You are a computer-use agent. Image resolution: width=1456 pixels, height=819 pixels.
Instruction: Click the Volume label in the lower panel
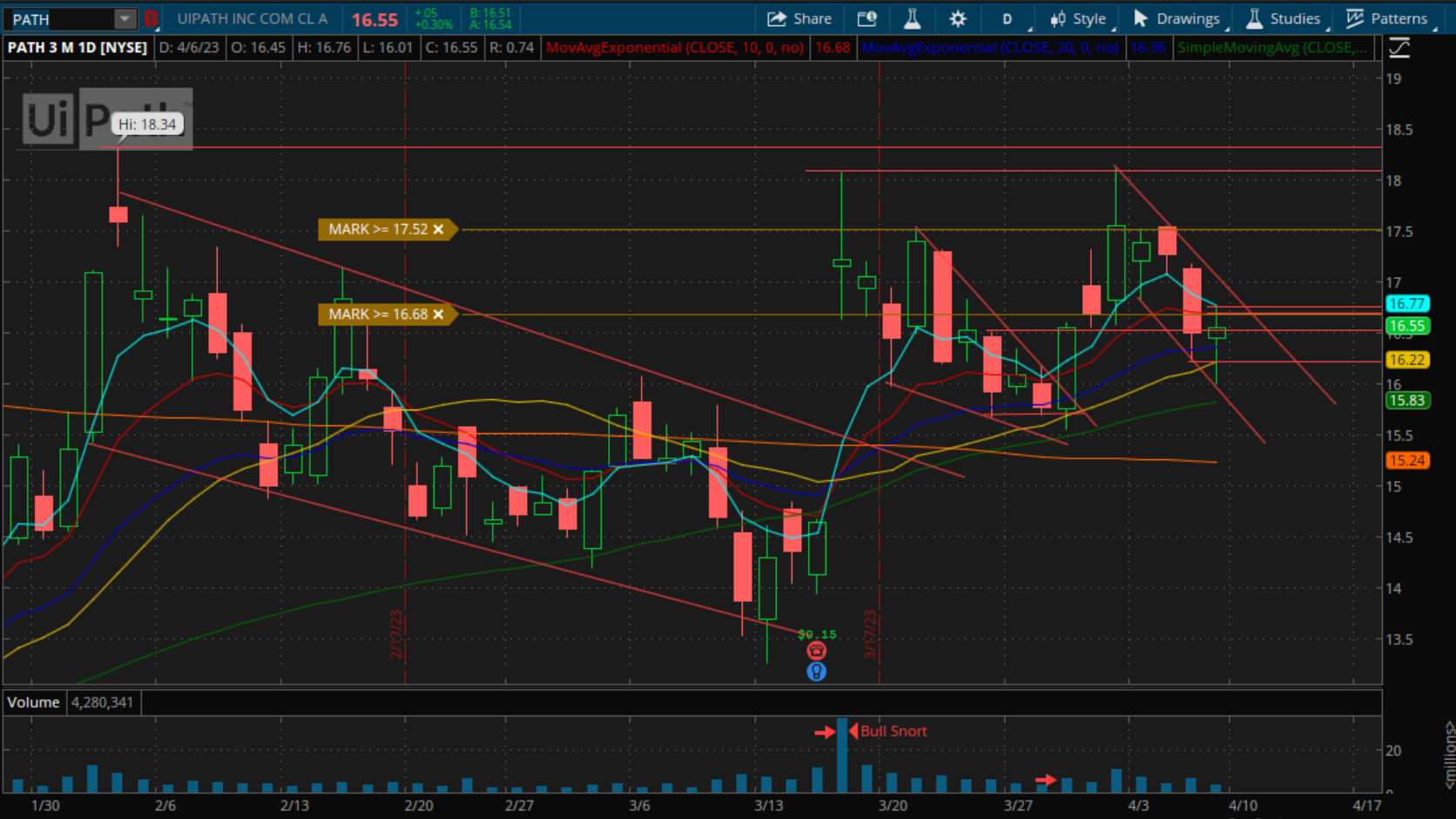33,702
